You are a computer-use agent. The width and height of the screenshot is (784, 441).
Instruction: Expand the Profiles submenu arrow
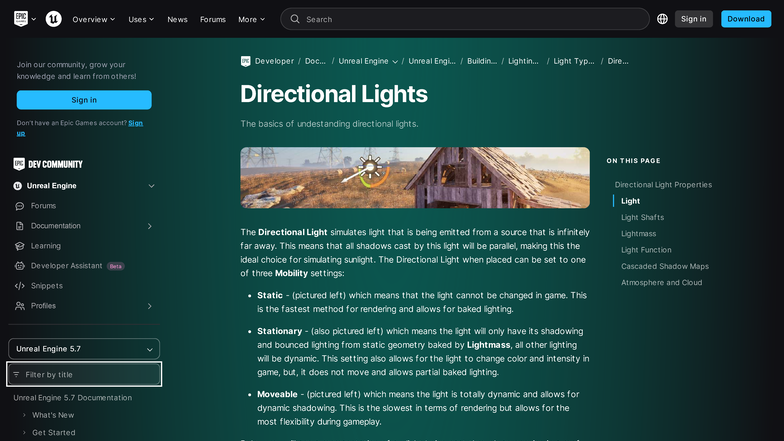click(x=150, y=306)
